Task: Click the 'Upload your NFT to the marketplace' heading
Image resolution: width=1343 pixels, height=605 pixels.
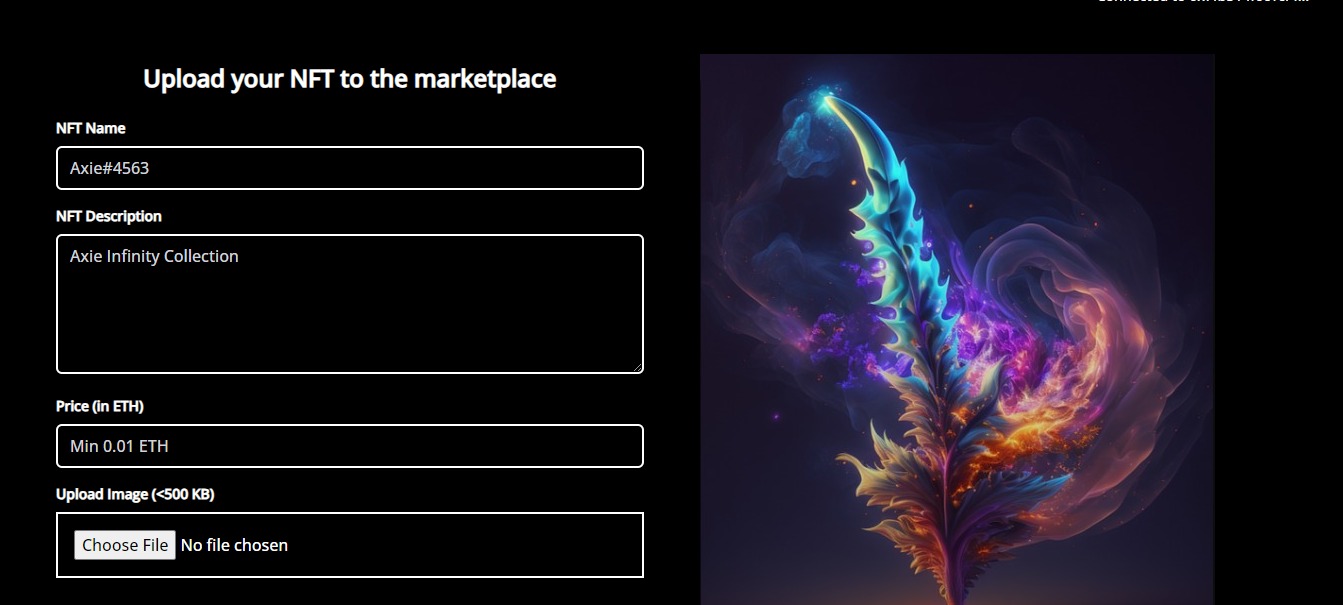Action: [x=350, y=78]
